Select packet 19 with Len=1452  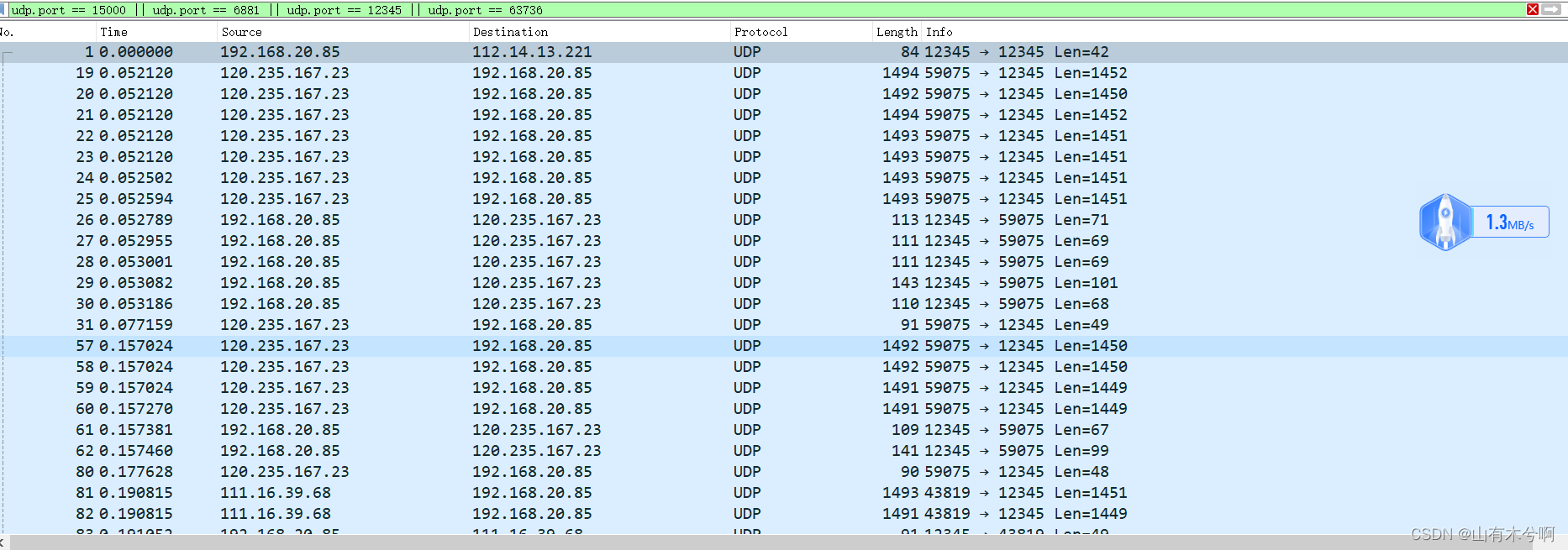tap(784, 73)
